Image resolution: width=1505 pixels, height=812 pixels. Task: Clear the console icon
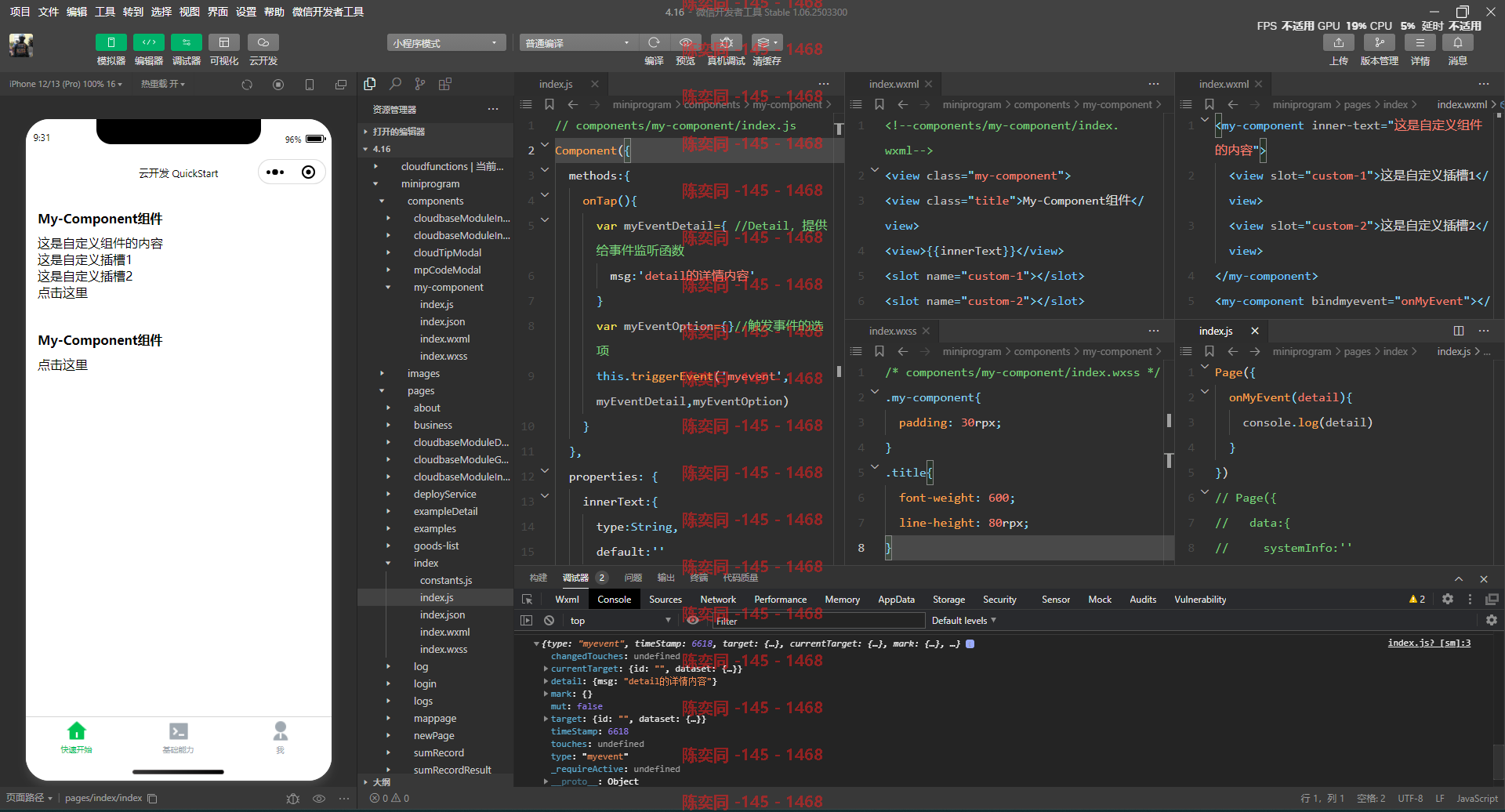pos(549,620)
